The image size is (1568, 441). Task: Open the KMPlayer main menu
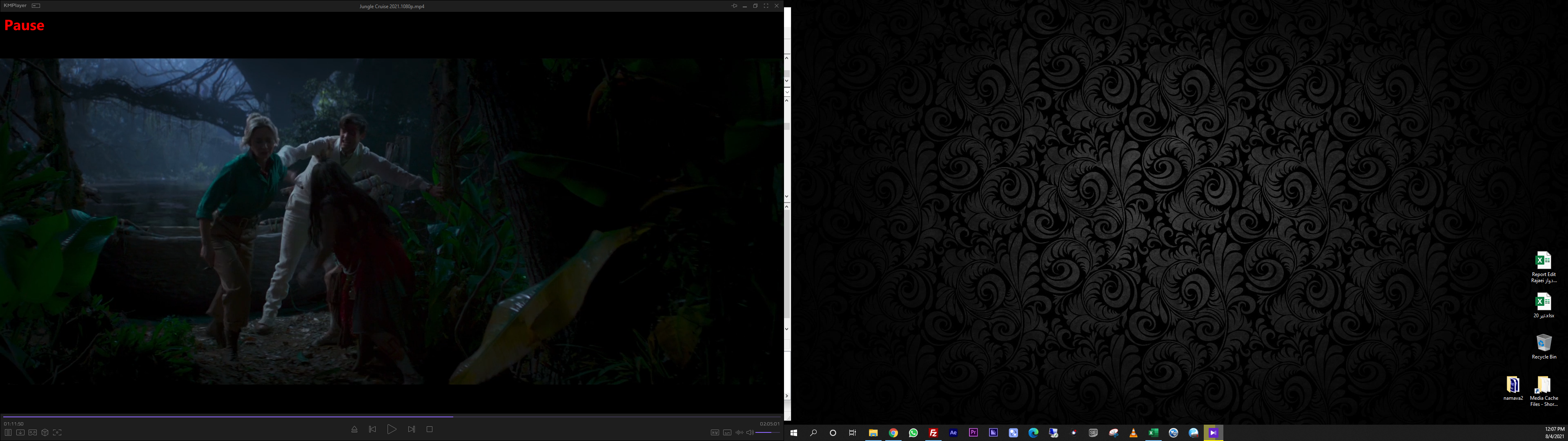coord(15,5)
